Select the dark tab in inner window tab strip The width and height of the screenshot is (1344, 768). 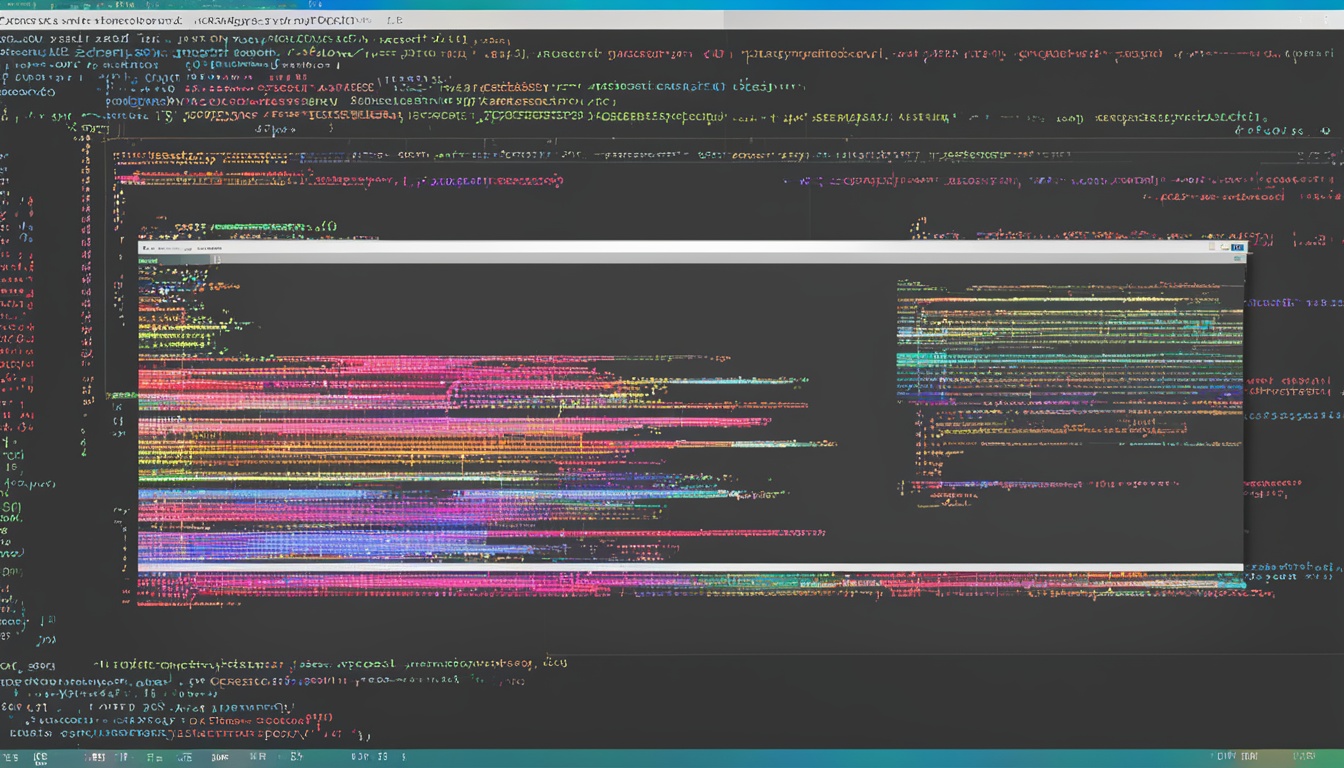click(174, 259)
